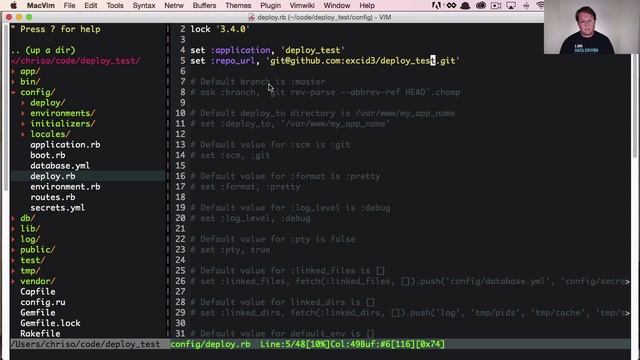Go up a directory in file tree
Screen dimensions: 640x360
pyautogui.click(x=43, y=50)
